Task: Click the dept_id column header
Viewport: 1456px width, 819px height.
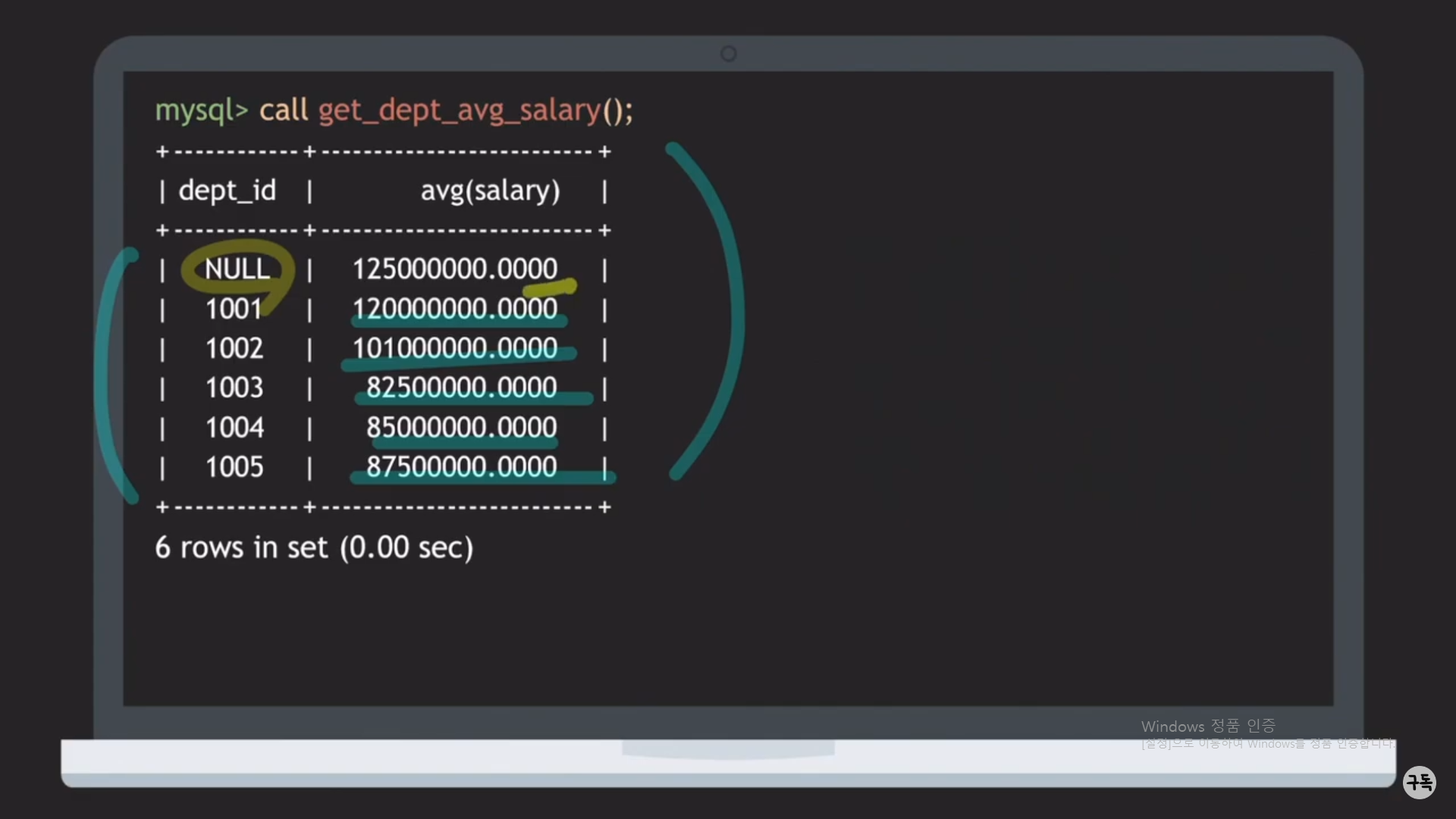Action: (x=227, y=190)
